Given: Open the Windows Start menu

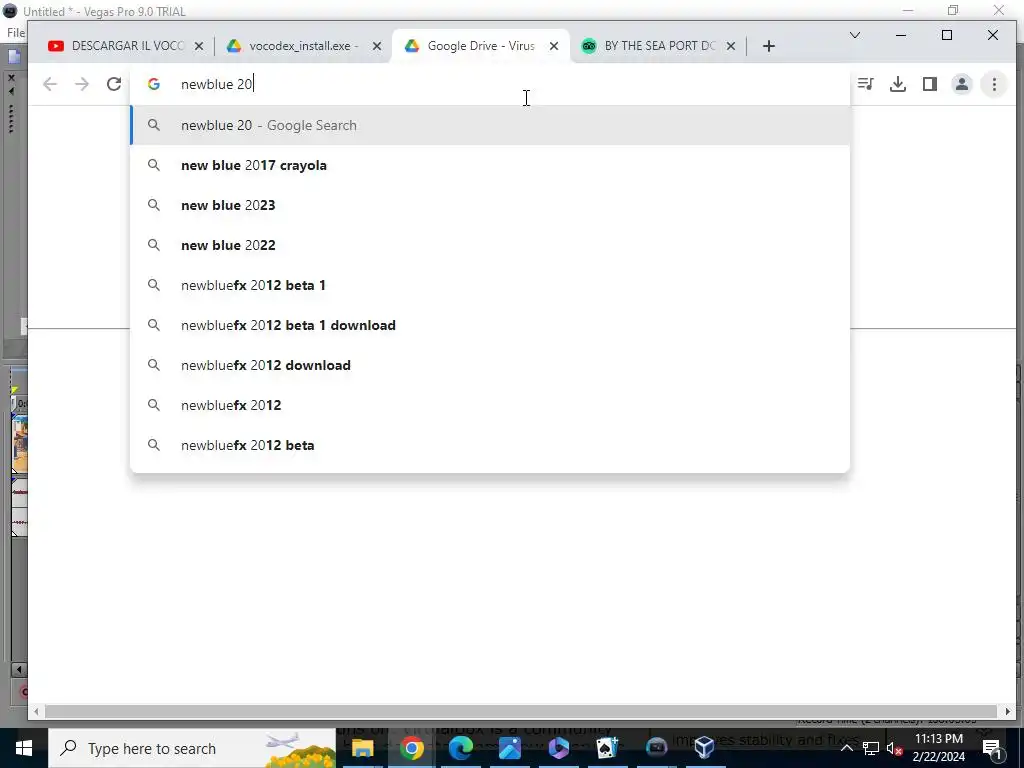Looking at the screenshot, I should click(x=24, y=748).
